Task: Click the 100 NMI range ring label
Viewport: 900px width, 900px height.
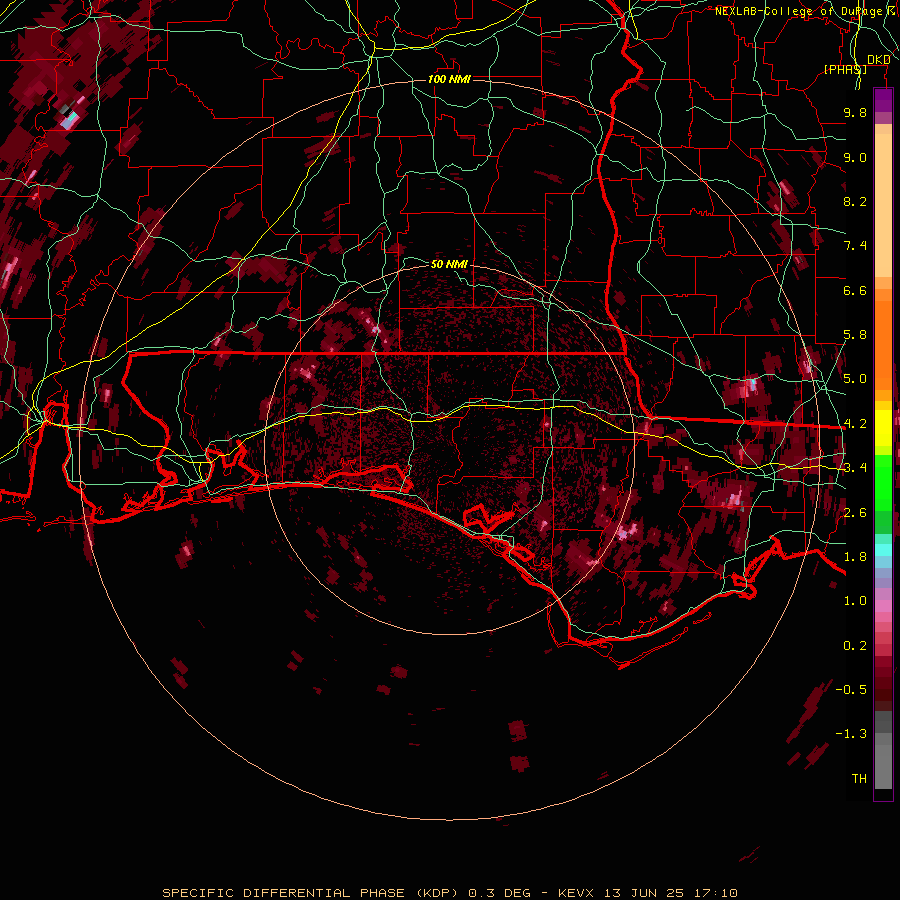Action: click(449, 79)
